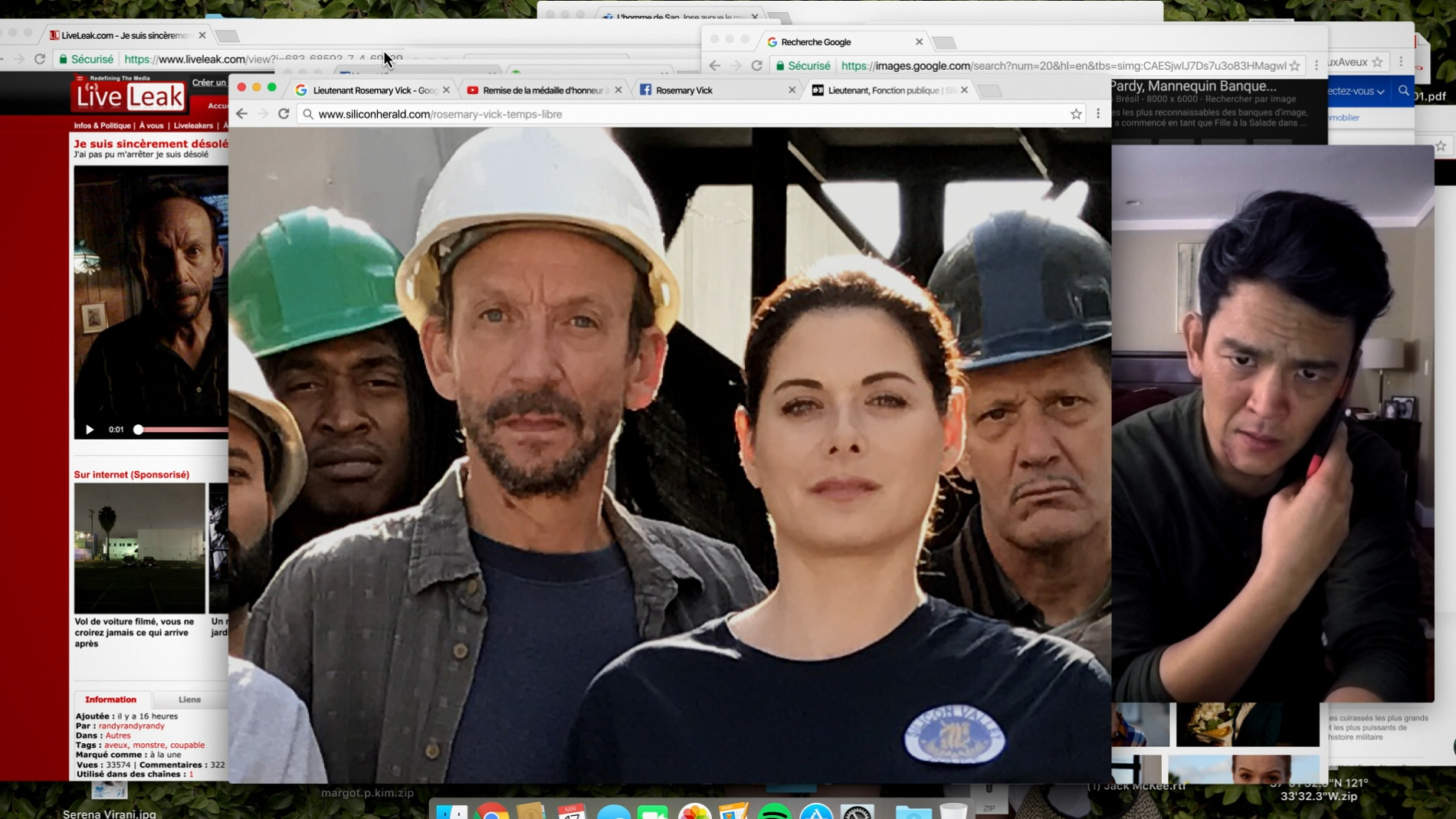Go back in the Recherche Google window
The height and width of the screenshot is (819, 1456).
(x=714, y=66)
